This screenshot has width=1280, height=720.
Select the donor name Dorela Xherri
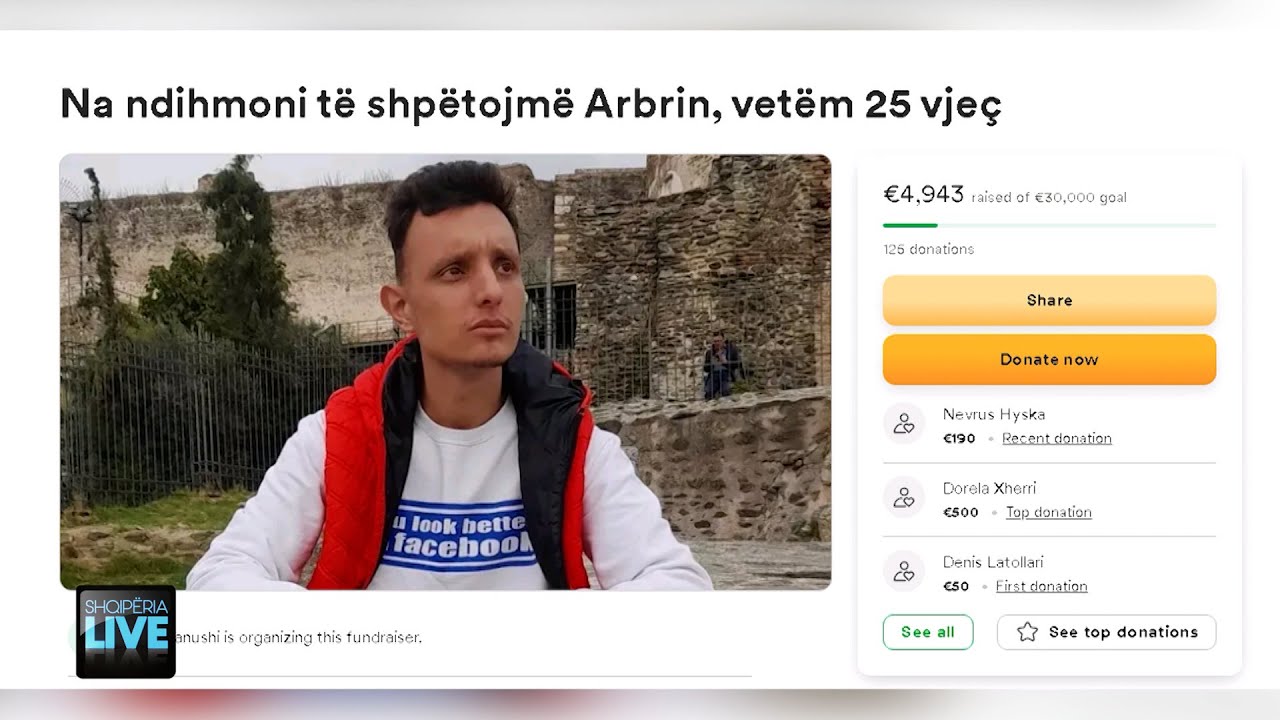989,488
